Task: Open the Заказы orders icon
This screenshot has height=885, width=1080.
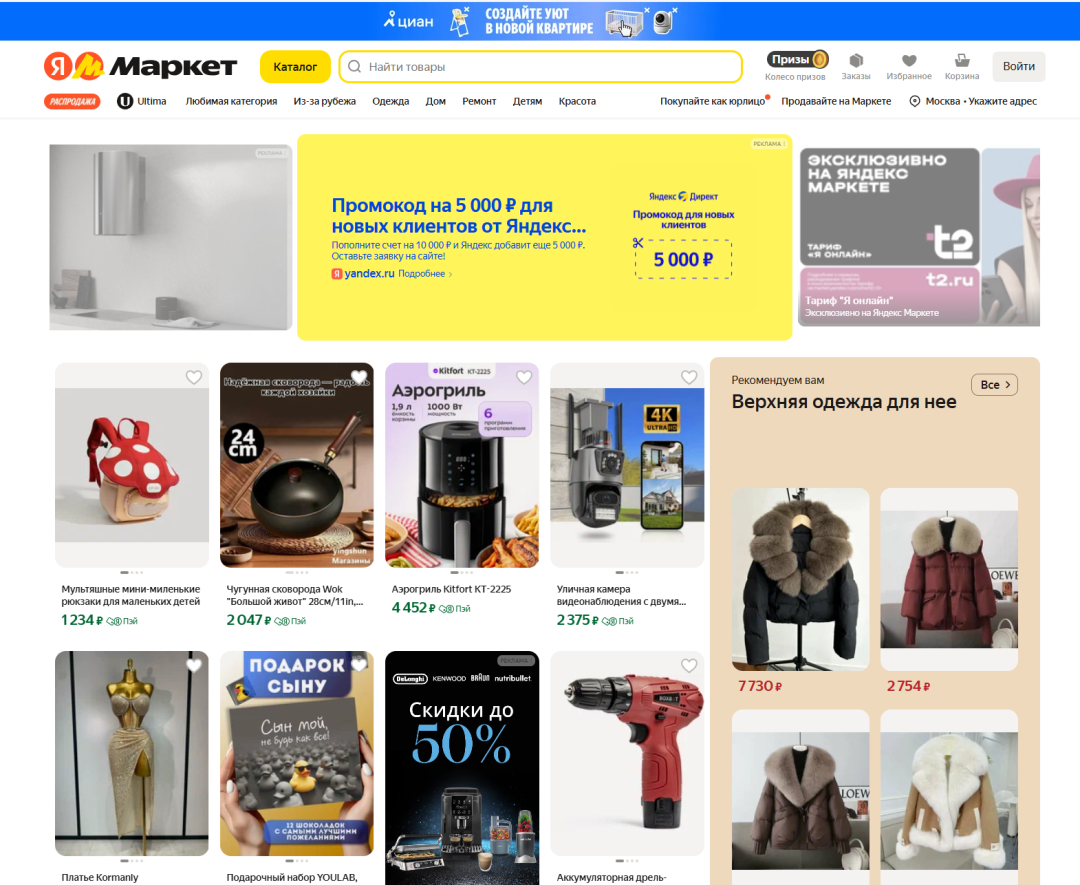Action: 855,61
